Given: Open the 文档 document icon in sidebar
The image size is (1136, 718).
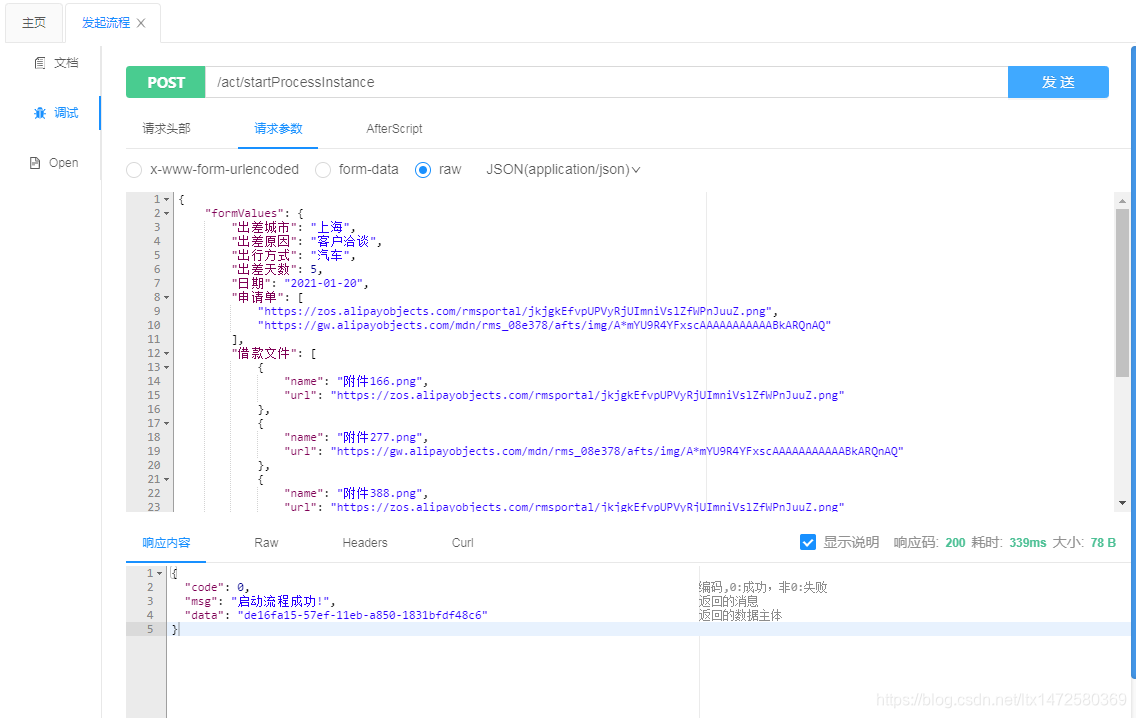Looking at the screenshot, I should [38, 62].
